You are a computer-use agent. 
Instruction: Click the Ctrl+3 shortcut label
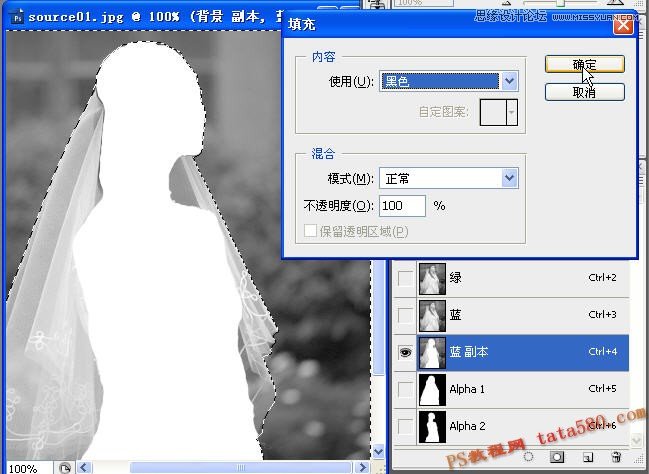tap(602, 315)
